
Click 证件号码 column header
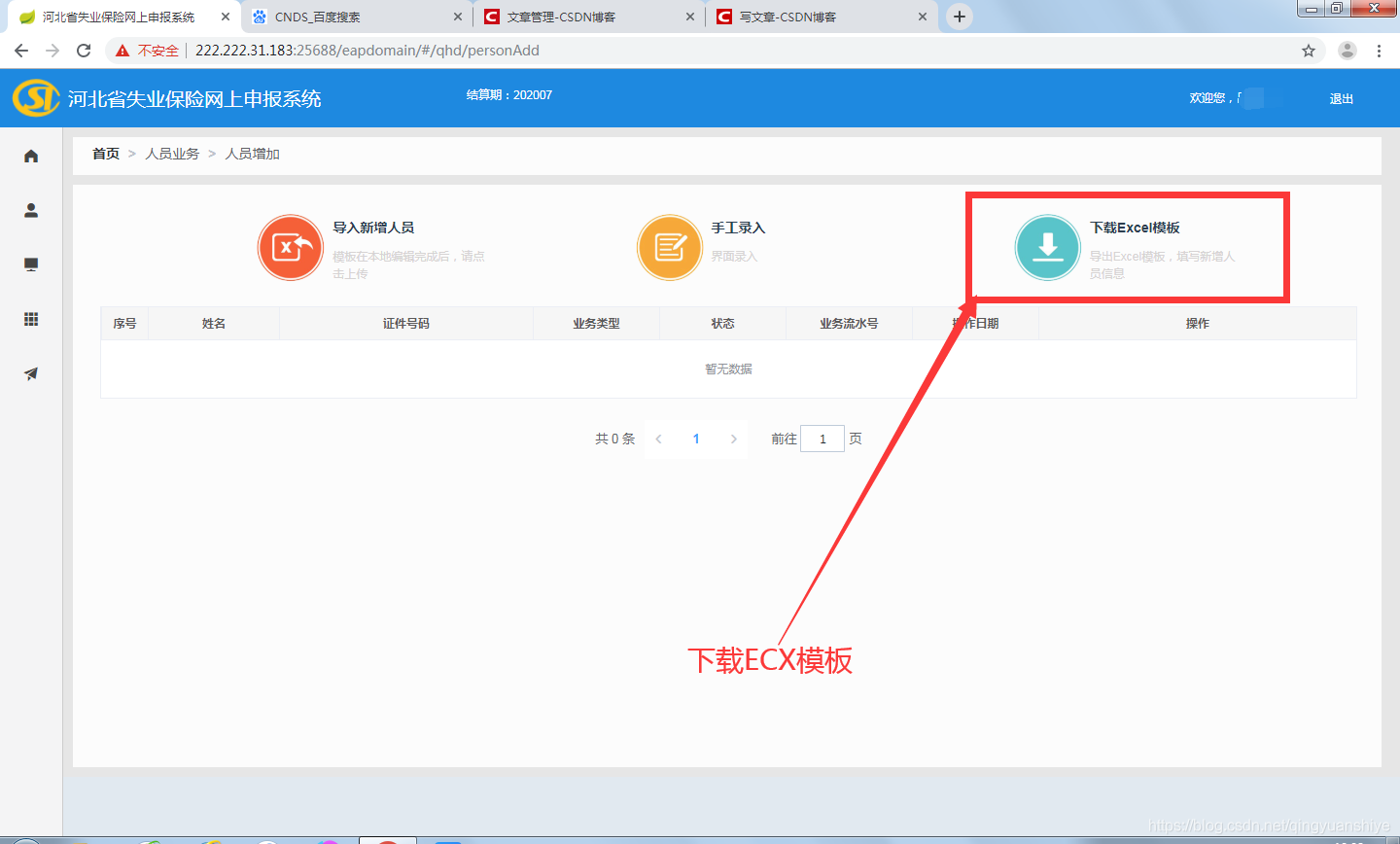coord(406,323)
